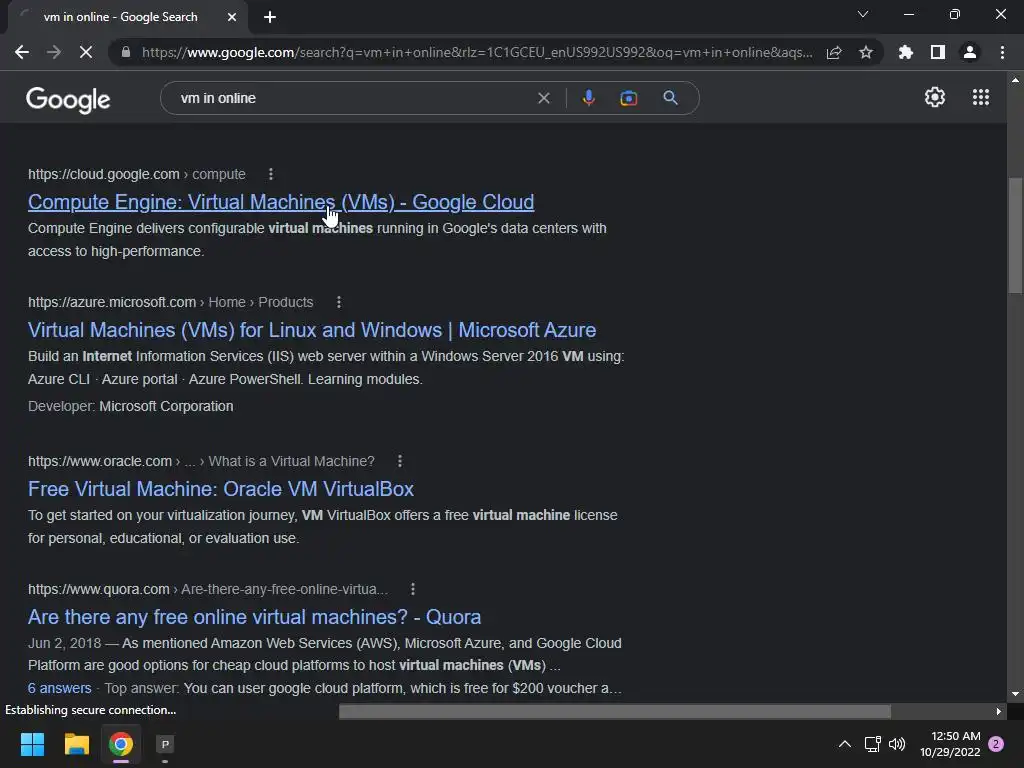The width and height of the screenshot is (1024, 768).
Task: Open Chrome three-dot menu
Action: [1002, 52]
